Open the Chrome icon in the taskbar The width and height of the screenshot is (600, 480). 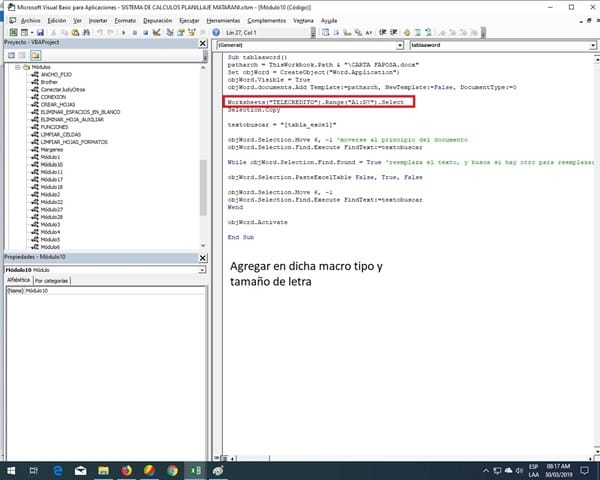point(172,469)
